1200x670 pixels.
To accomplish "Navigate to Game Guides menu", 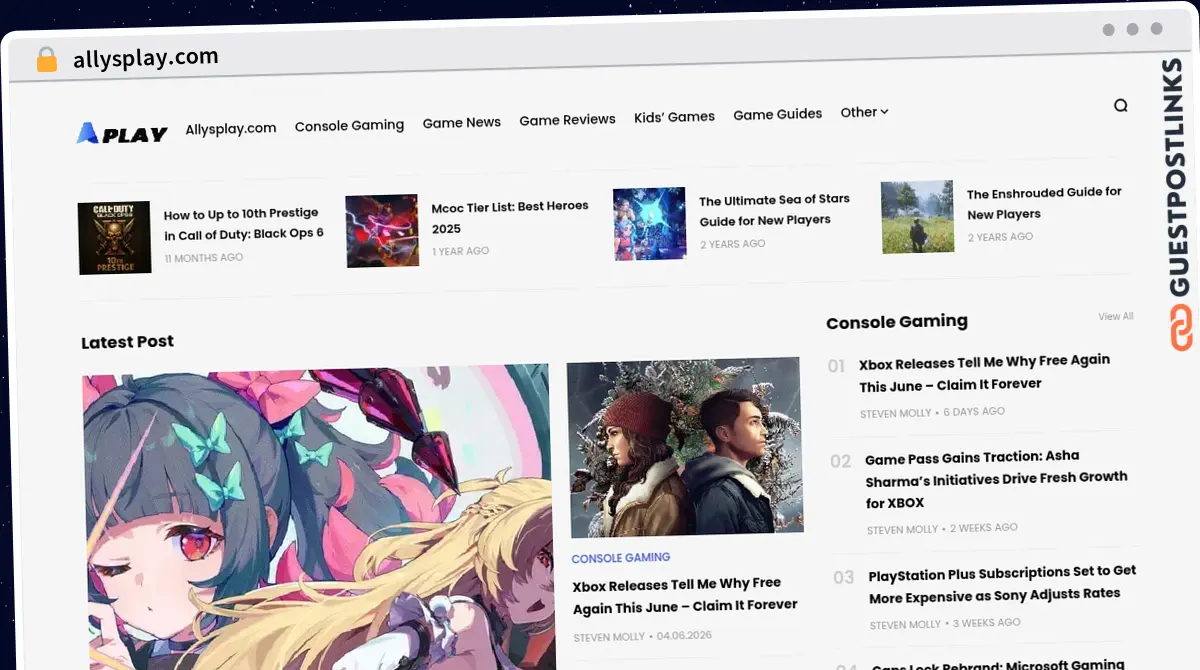I will tap(778, 114).
